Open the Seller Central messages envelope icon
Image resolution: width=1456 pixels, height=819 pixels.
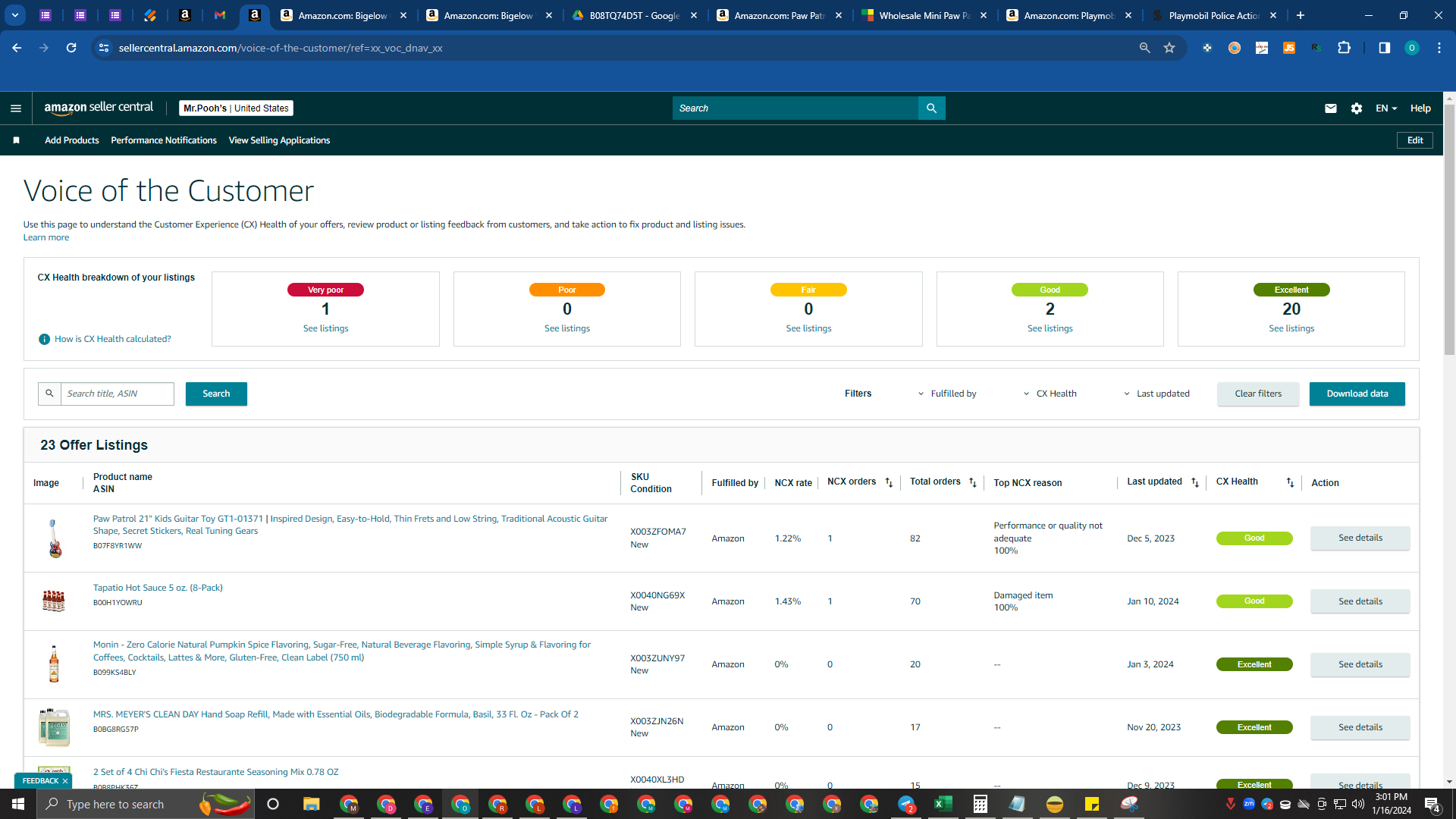pyautogui.click(x=1330, y=108)
